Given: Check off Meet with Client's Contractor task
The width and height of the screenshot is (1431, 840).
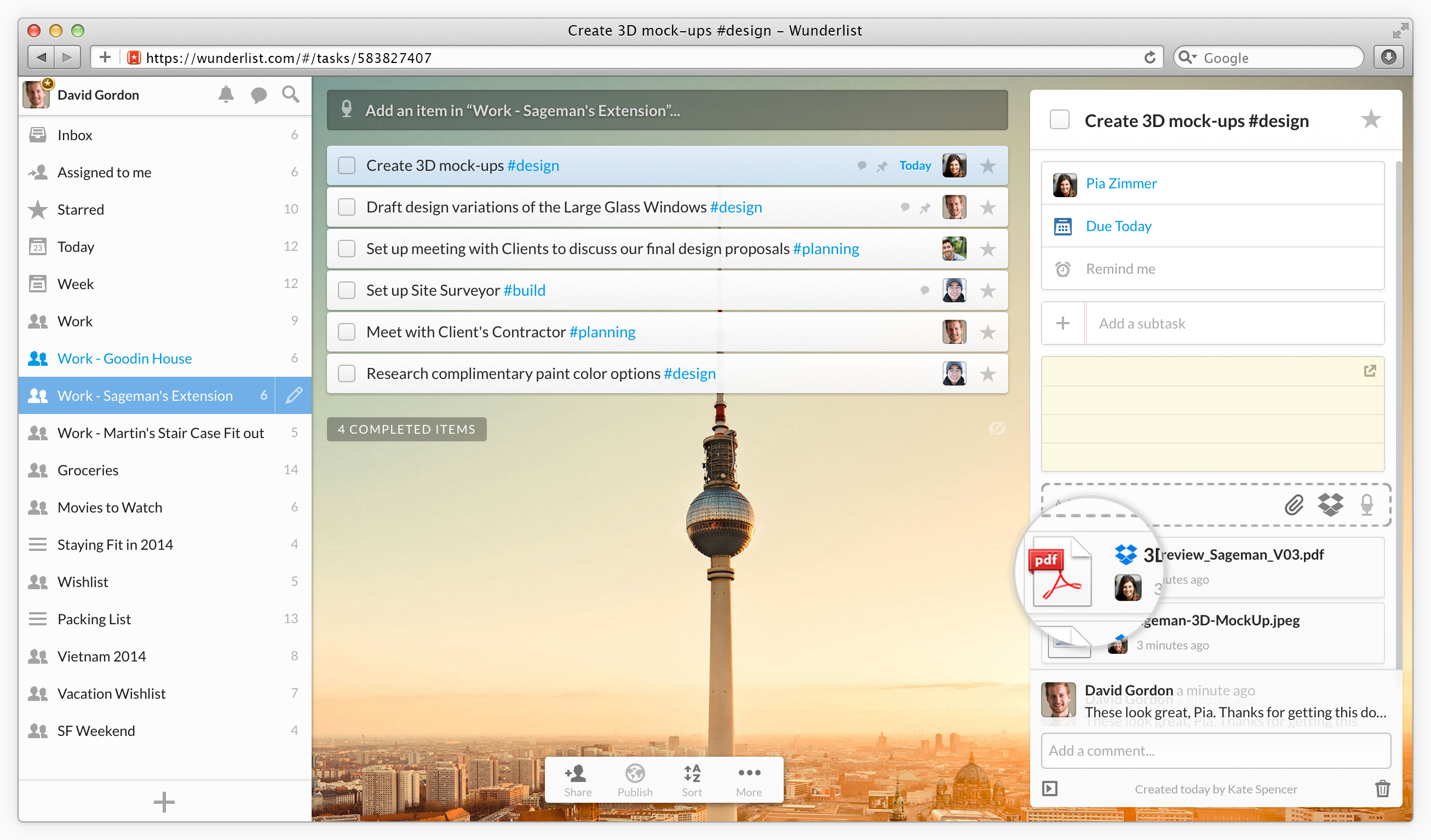Looking at the screenshot, I should click(347, 332).
